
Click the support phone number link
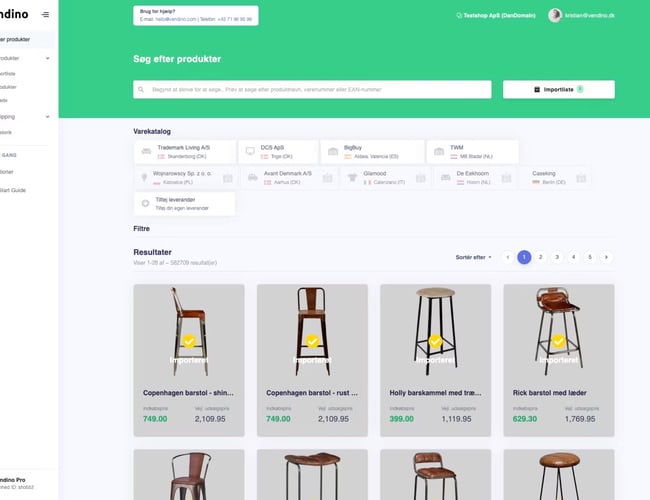(x=235, y=19)
